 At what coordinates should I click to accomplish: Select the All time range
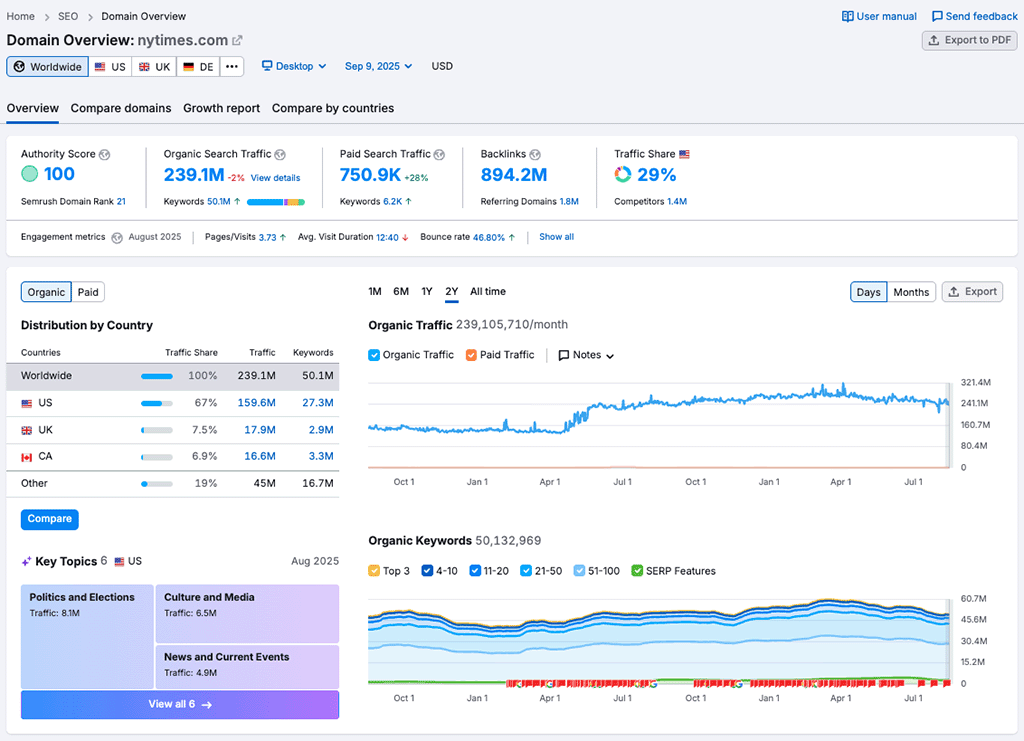(488, 292)
